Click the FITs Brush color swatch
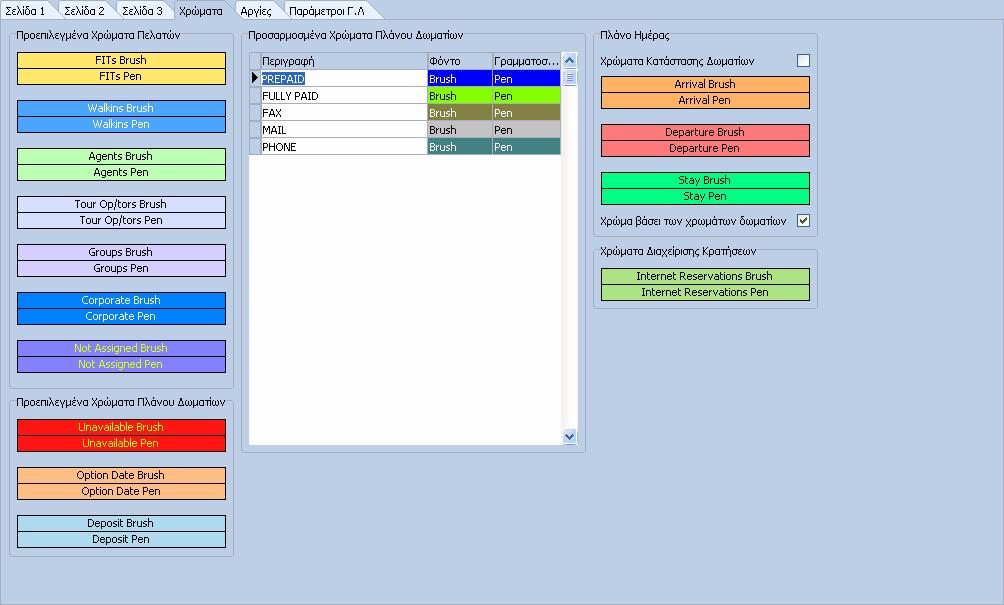Image resolution: width=1004 pixels, height=605 pixels. (121, 60)
